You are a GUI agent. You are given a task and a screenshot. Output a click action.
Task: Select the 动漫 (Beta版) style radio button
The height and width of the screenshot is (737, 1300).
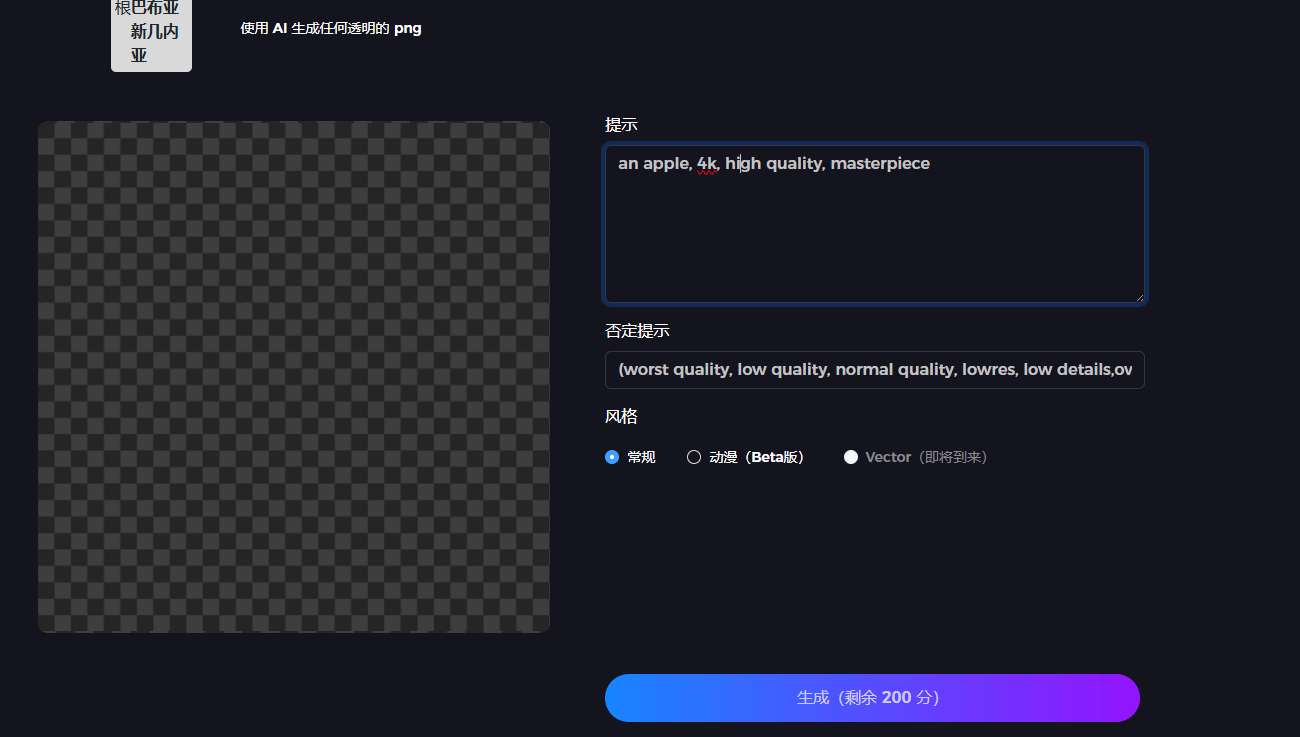click(x=694, y=457)
